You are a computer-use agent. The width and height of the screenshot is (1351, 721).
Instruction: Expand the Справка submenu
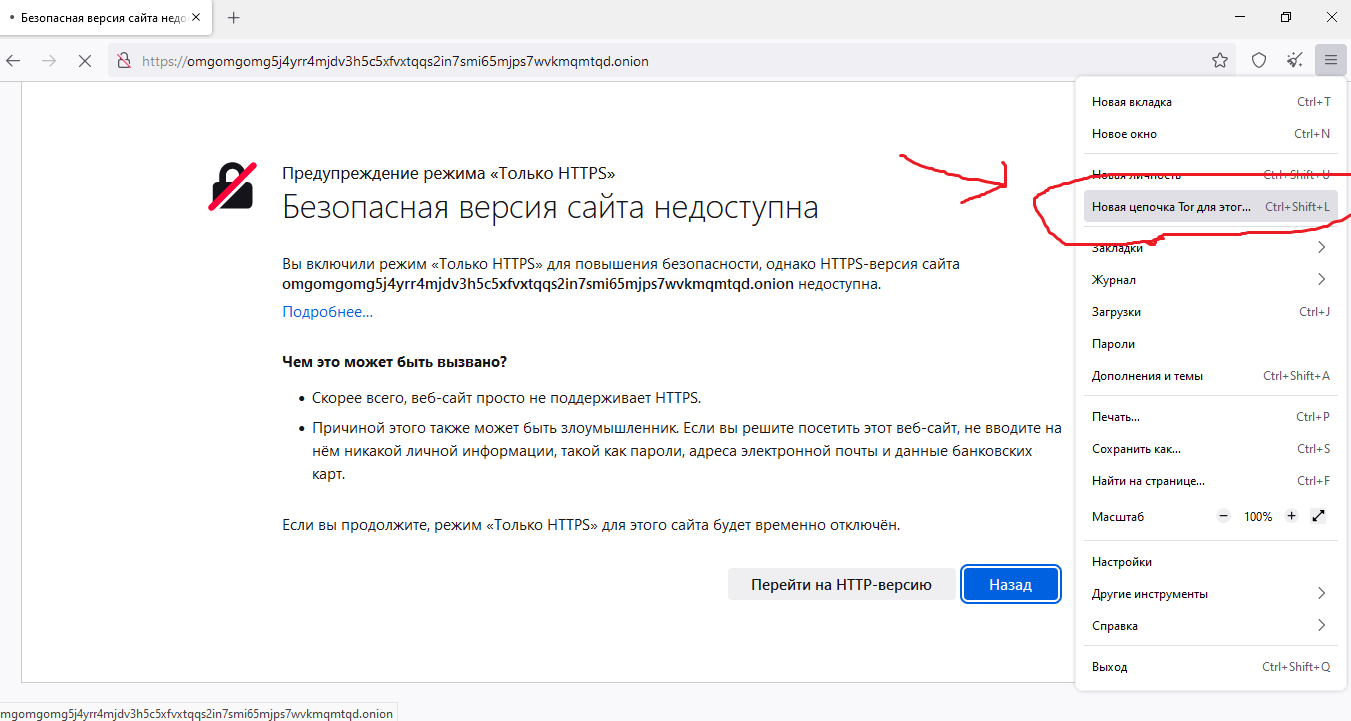coord(1210,626)
